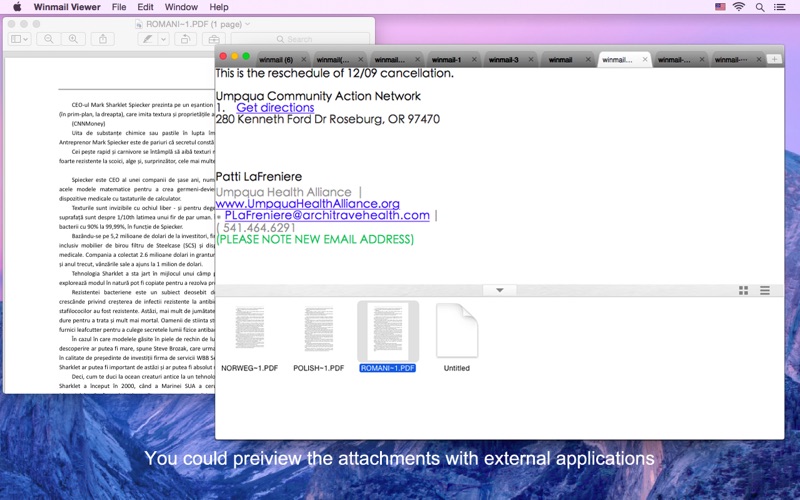800x500 pixels.
Task: Zoom out the ROMANI~1.PDF document in Preview
Action: click(49, 39)
